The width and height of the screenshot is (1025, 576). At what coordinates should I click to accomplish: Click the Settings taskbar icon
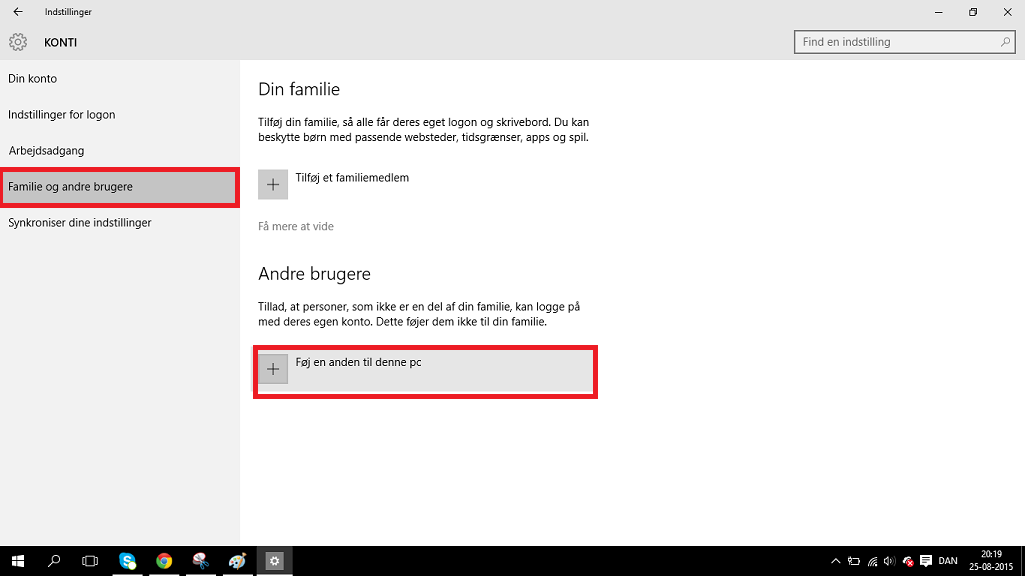click(275, 561)
